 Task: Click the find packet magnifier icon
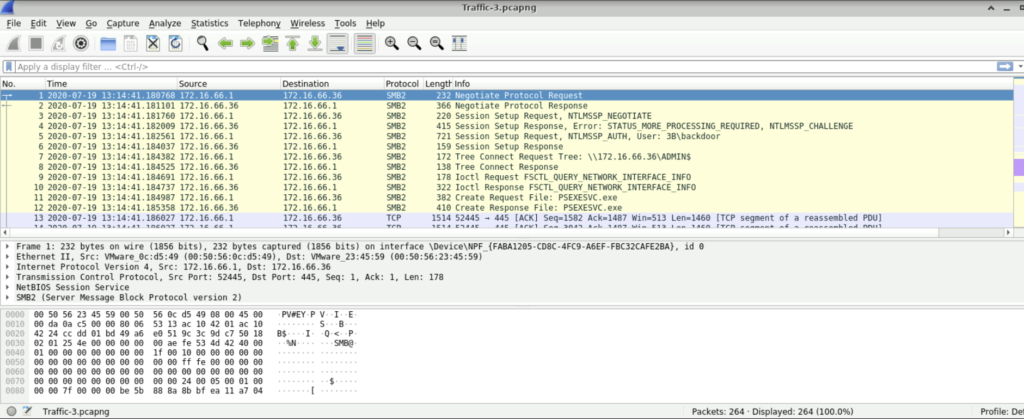click(x=202, y=43)
